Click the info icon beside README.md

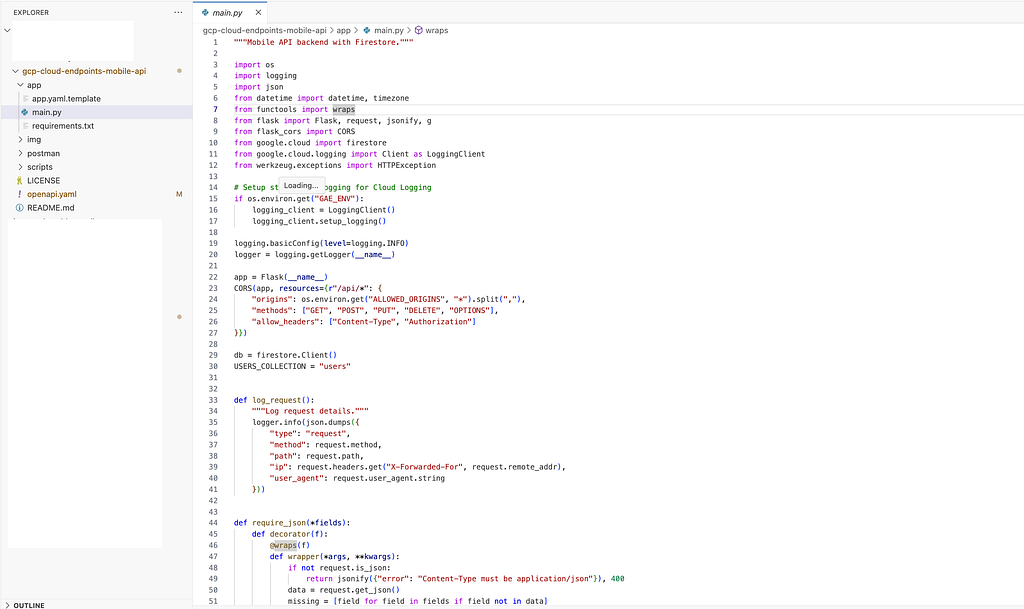click(x=20, y=208)
